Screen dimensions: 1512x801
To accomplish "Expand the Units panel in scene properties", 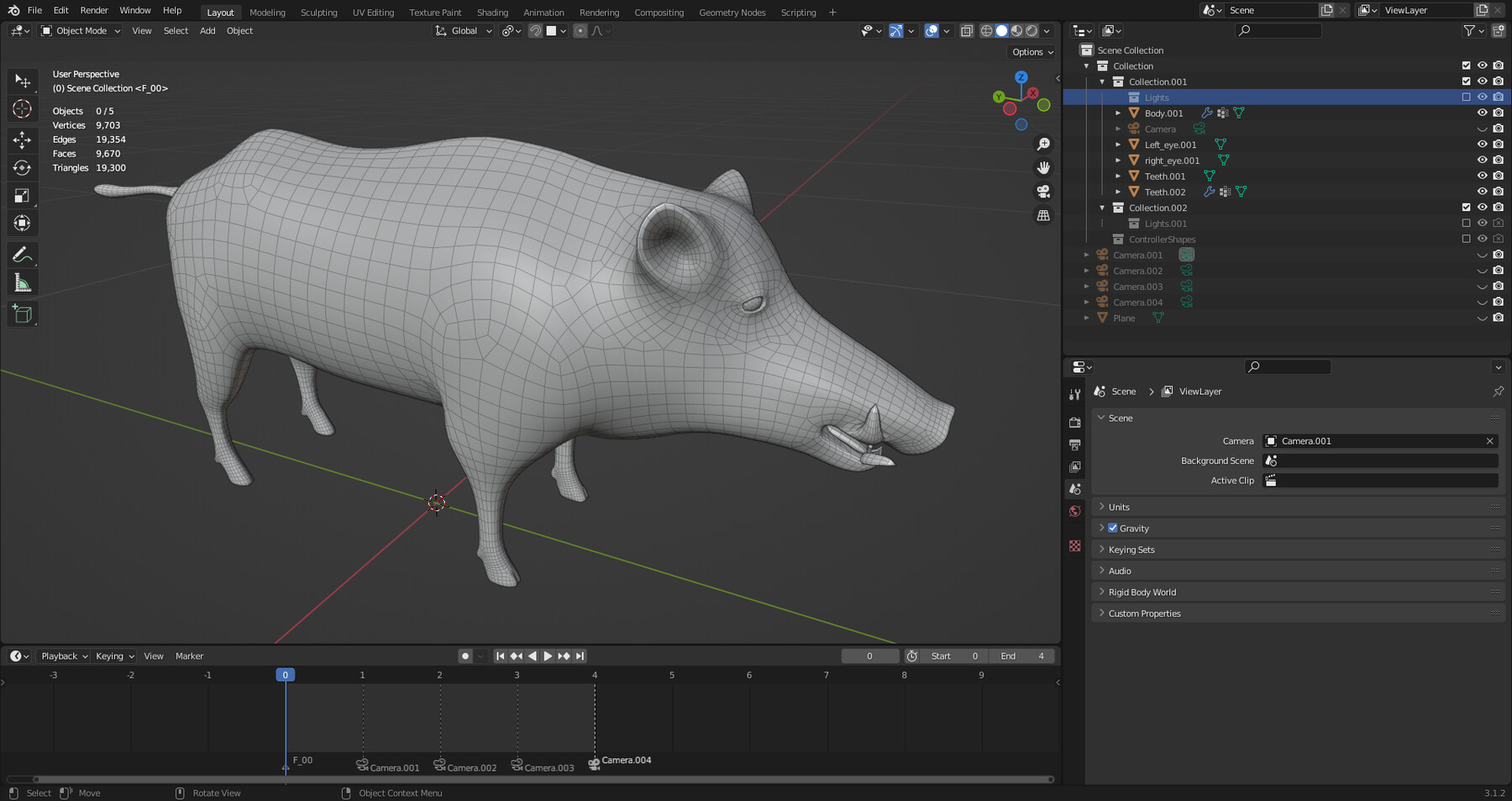I will coord(1118,507).
